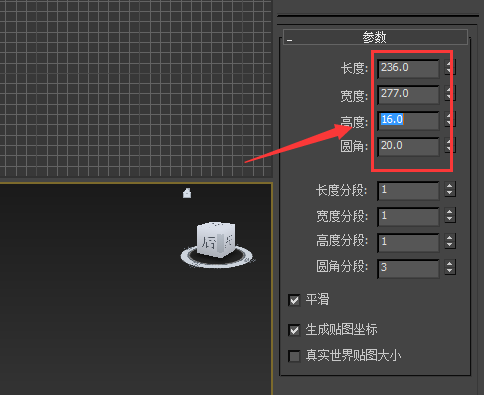Image resolution: width=484 pixels, height=395 pixels.
Task: Adjust the 圆角 spinner arrows
Action: click(450, 146)
